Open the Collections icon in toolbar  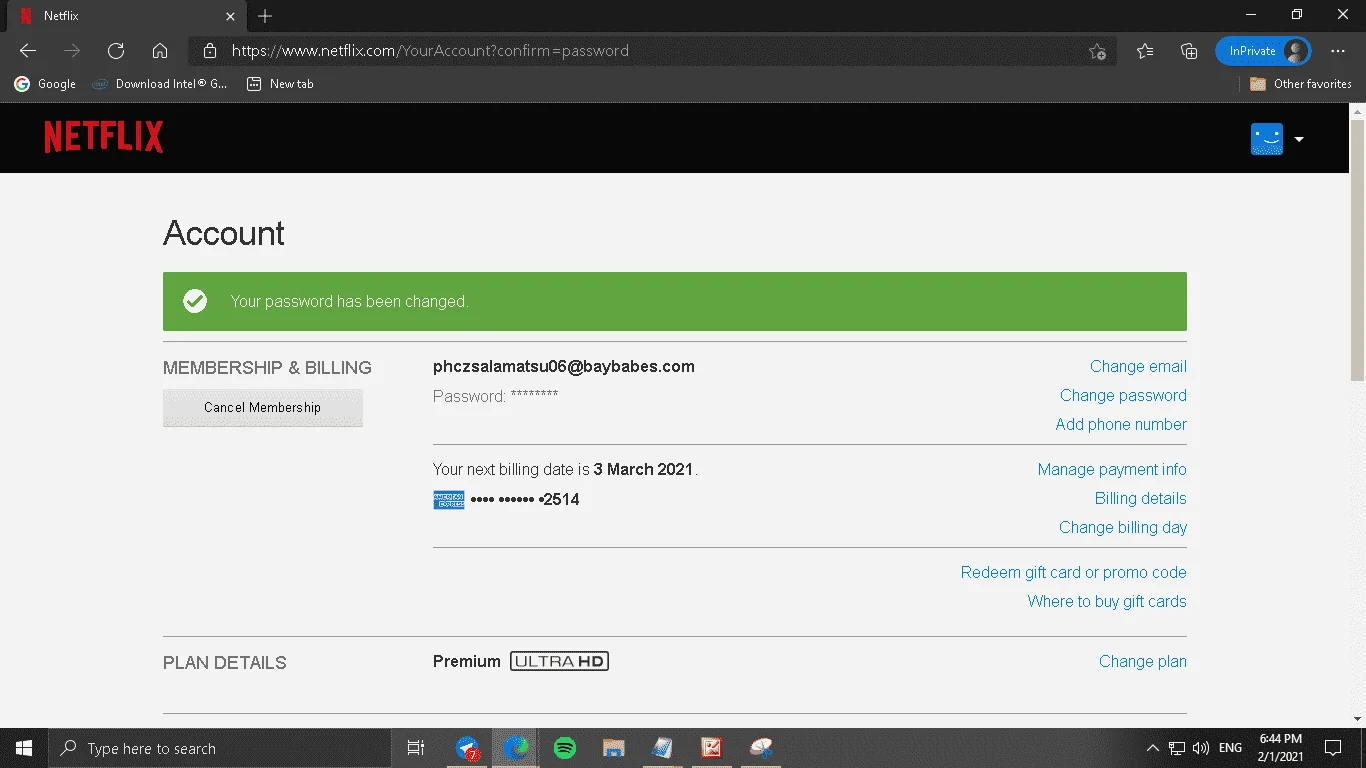(1189, 51)
